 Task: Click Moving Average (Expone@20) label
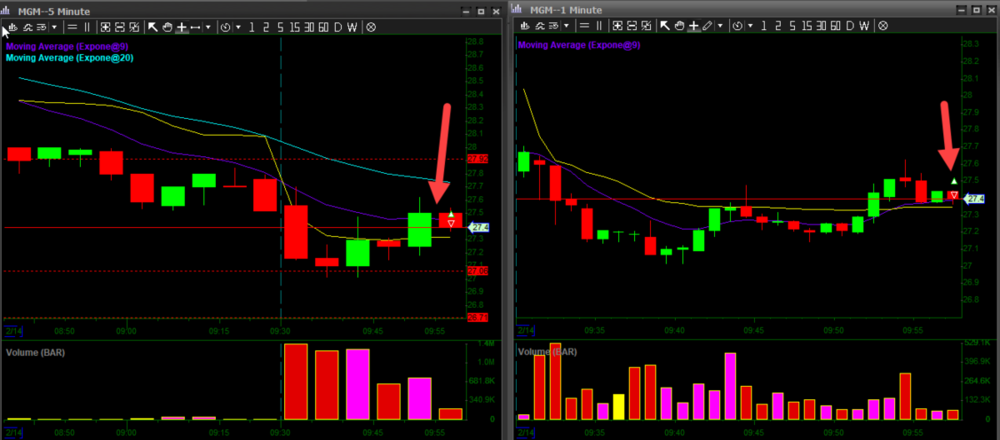(70, 58)
